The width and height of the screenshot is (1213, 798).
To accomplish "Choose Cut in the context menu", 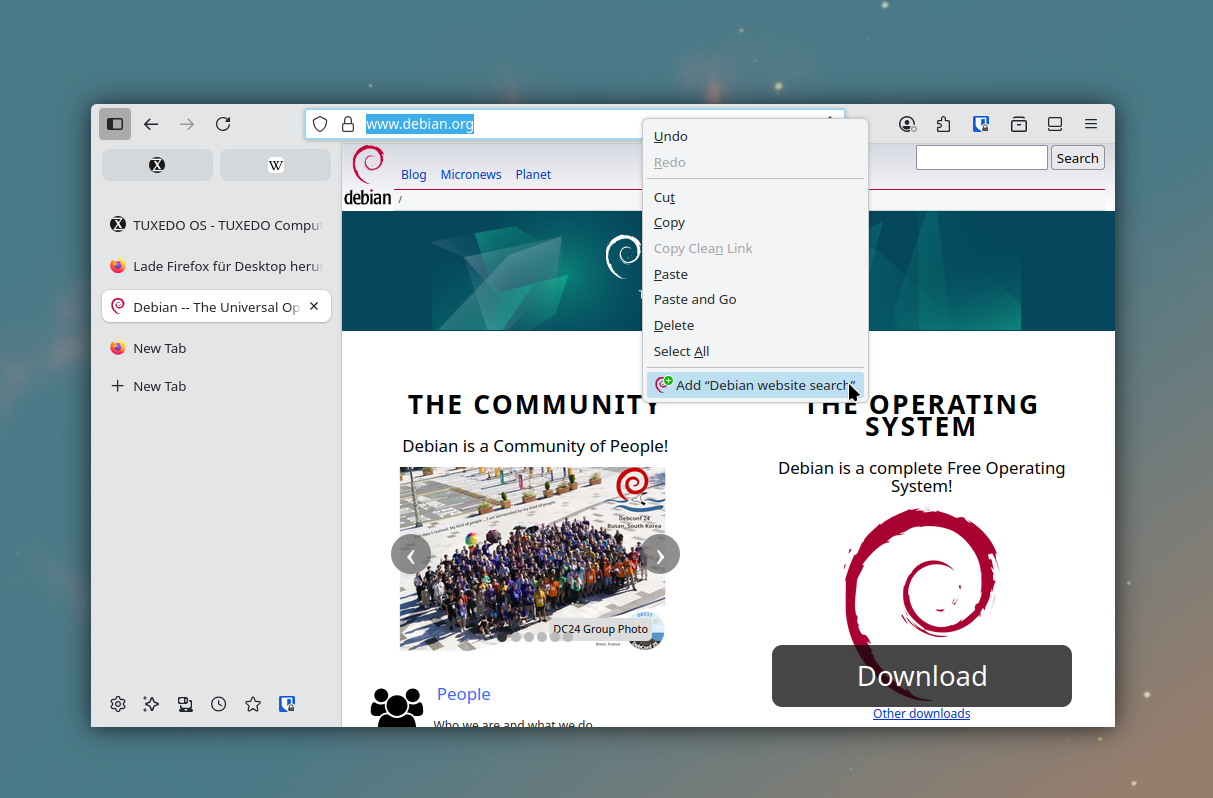I will [755, 197].
